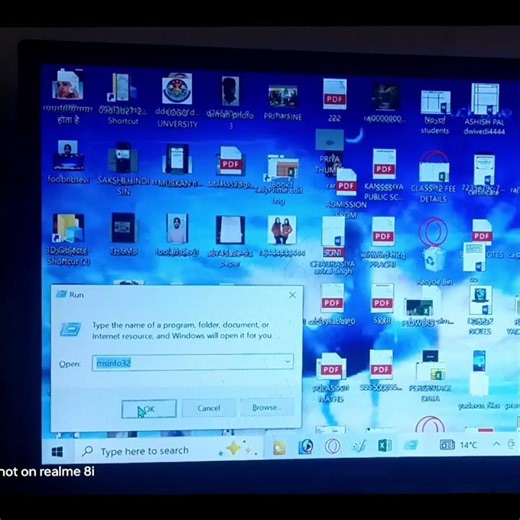The image size is (520, 520).
Task: Click the Run app taskbar icon
Action: (x=411, y=445)
